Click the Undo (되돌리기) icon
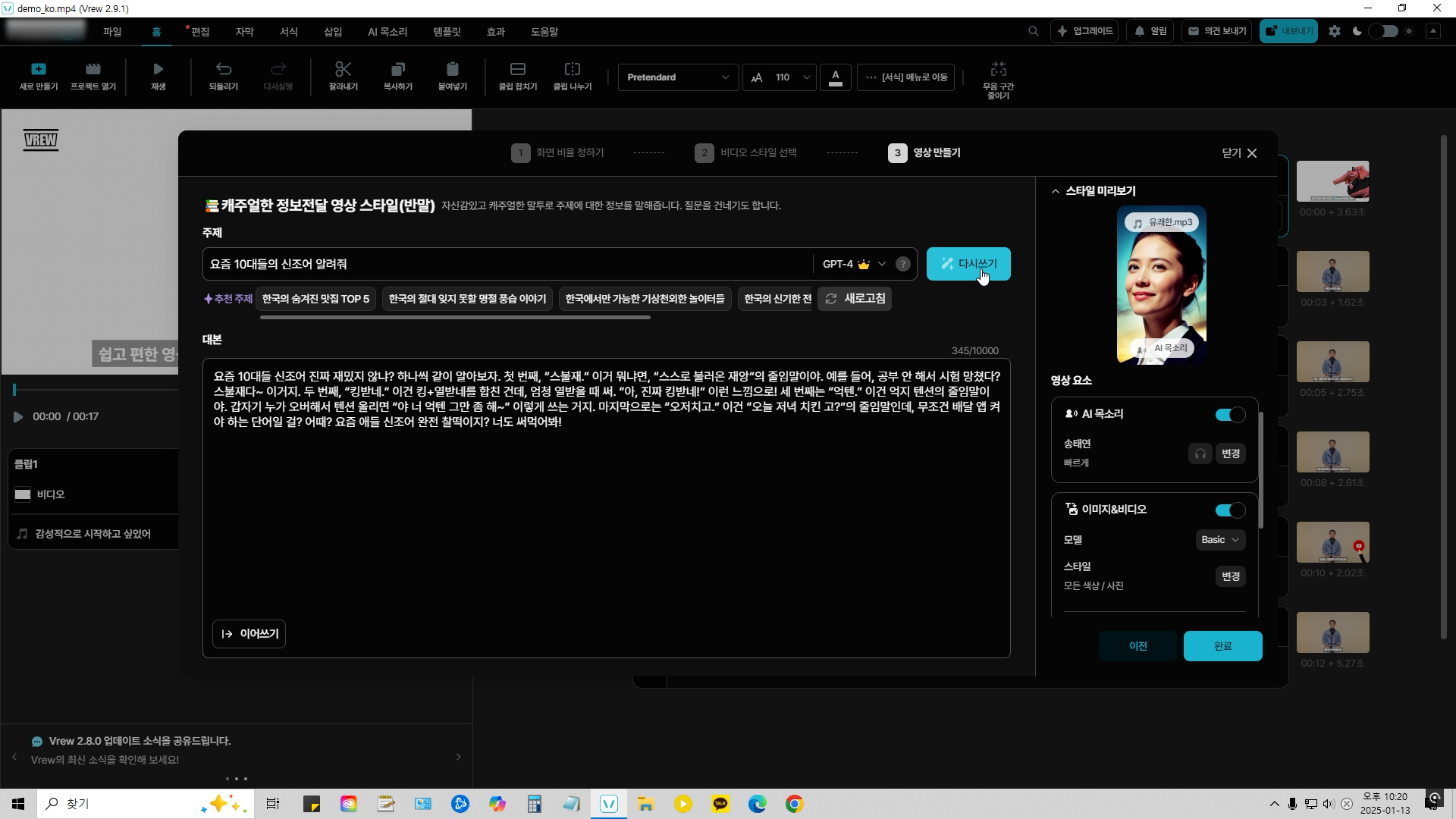1456x819 pixels. [x=223, y=70]
